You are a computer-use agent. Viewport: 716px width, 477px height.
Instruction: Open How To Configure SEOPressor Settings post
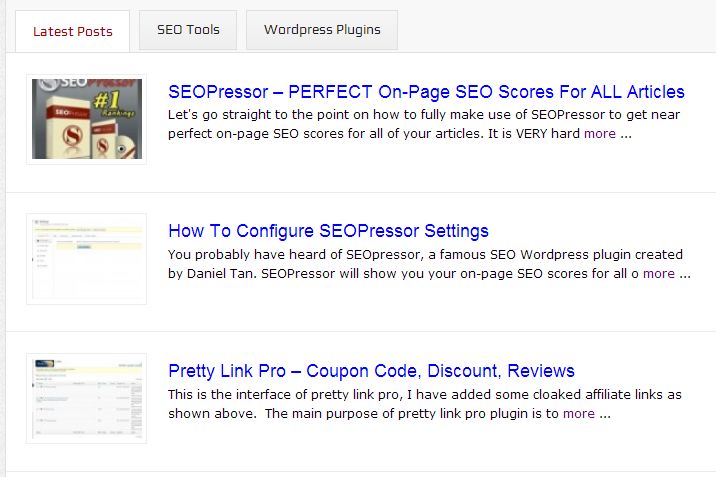328,232
